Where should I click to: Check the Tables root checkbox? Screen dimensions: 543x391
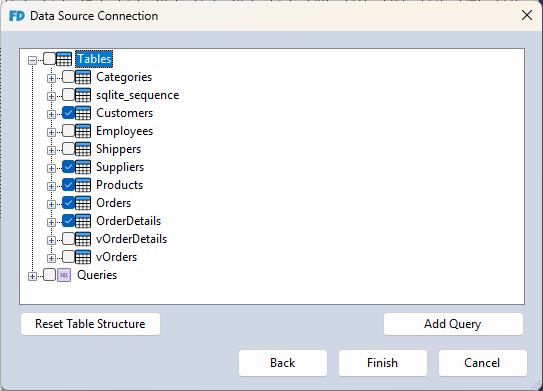pos(49,59)
